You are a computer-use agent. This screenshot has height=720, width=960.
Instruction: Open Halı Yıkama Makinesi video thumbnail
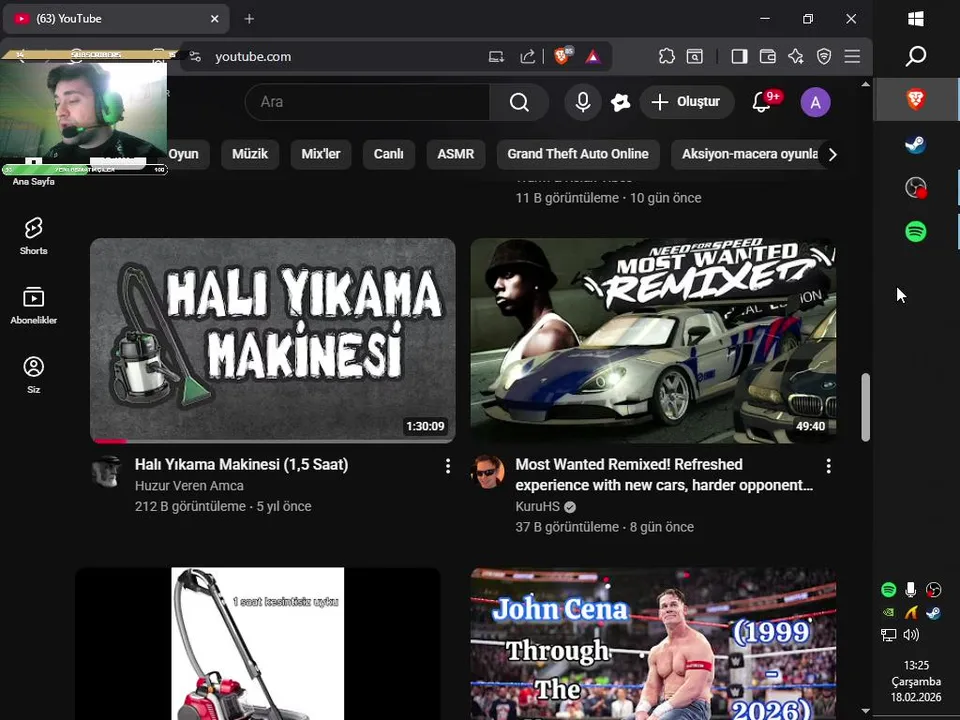[x=272, y=340]
